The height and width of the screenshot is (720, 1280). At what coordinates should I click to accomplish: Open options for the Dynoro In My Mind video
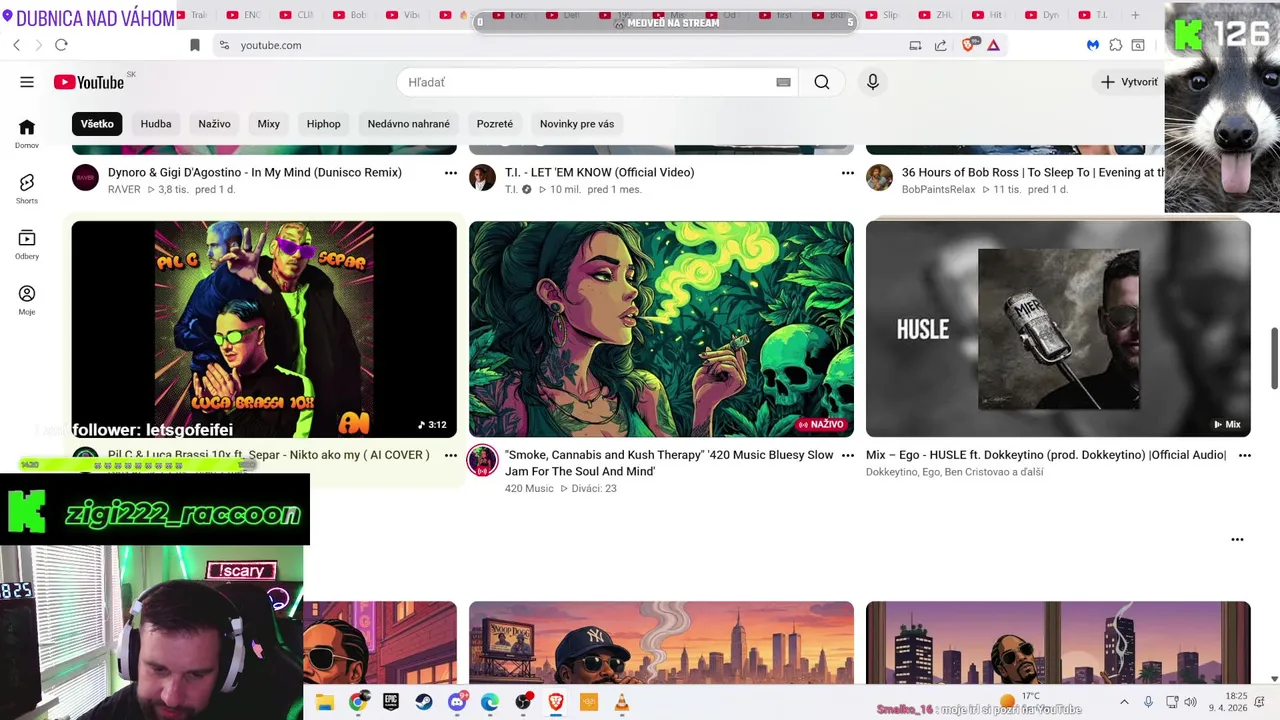(x=451, y=173)
